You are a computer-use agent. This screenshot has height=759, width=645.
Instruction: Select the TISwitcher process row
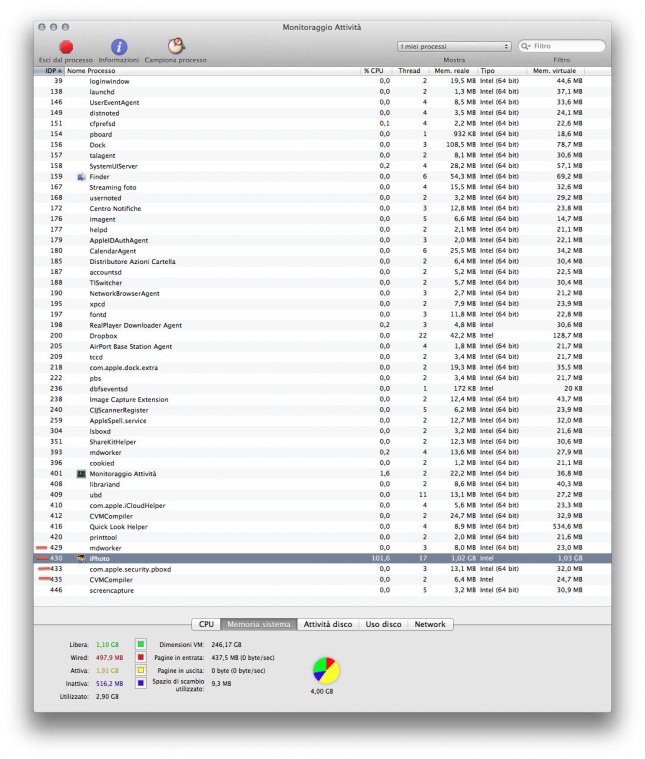pos(322,283)
